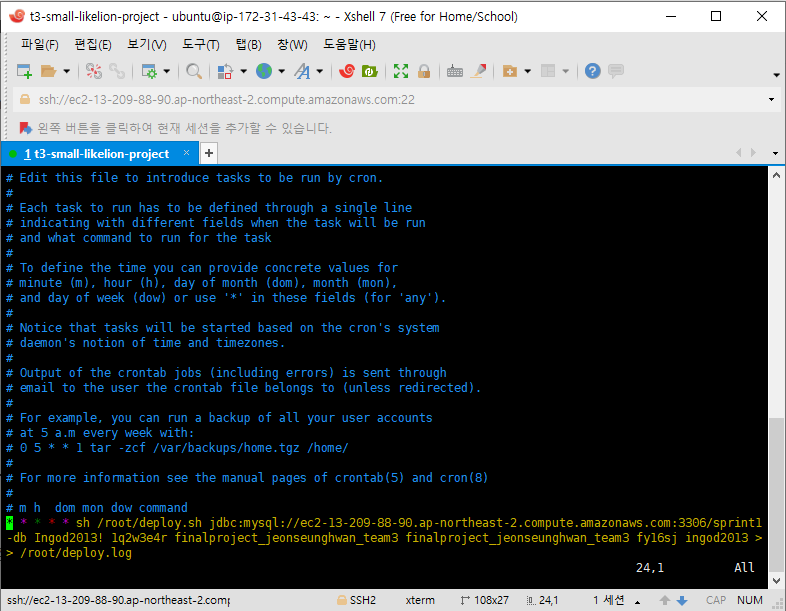Image resolution: width=786 pixels, height=611 pixels.
Task: Open the keyboard key-mapping icon
Action: [455, 71]
